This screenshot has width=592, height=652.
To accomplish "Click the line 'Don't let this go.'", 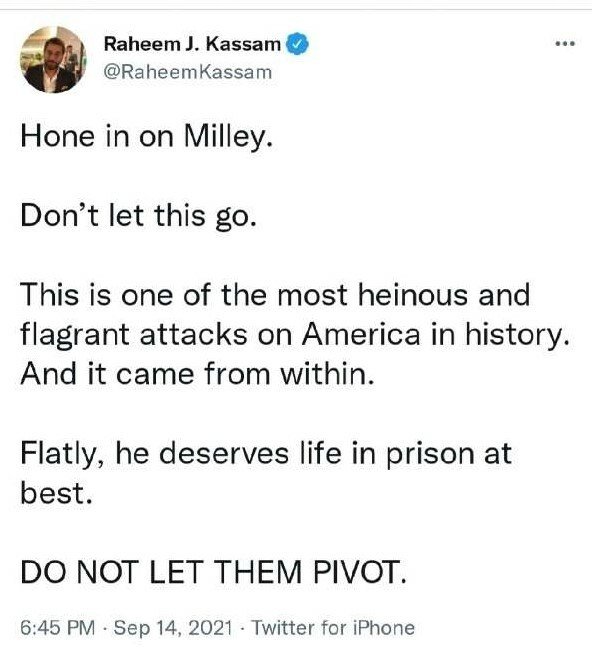I will 138,216.
